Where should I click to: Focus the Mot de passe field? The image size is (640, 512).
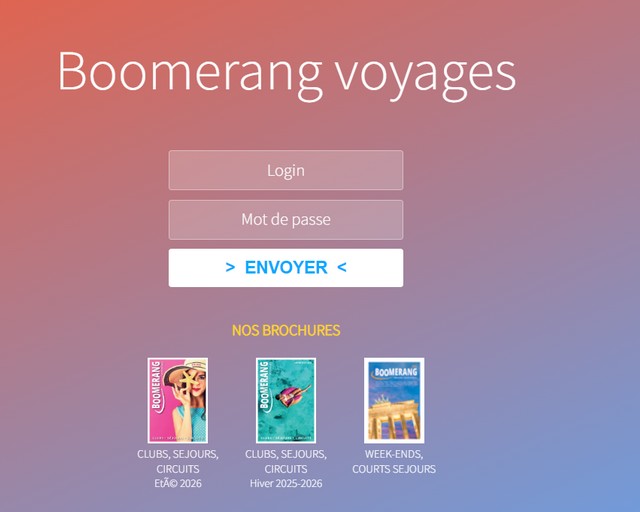(x=286, y=220)
